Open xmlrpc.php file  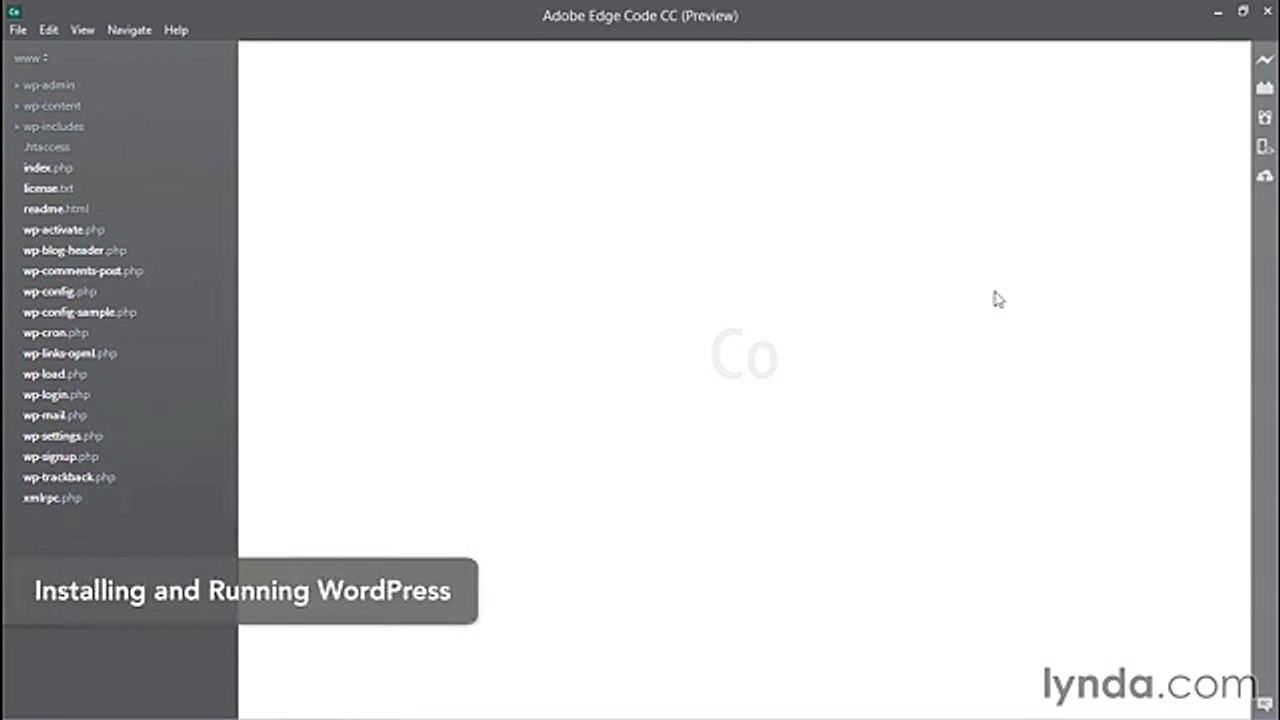52,498
